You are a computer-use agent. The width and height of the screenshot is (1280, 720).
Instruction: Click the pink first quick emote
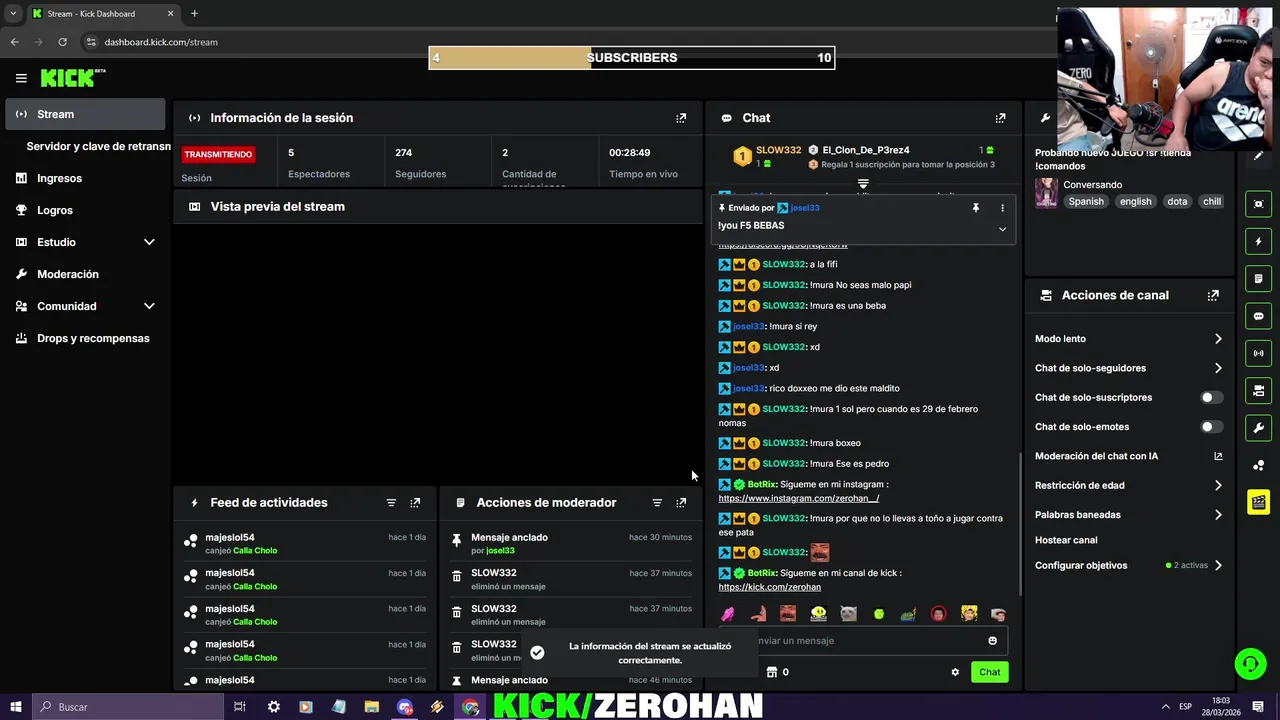tap(728, 614)
